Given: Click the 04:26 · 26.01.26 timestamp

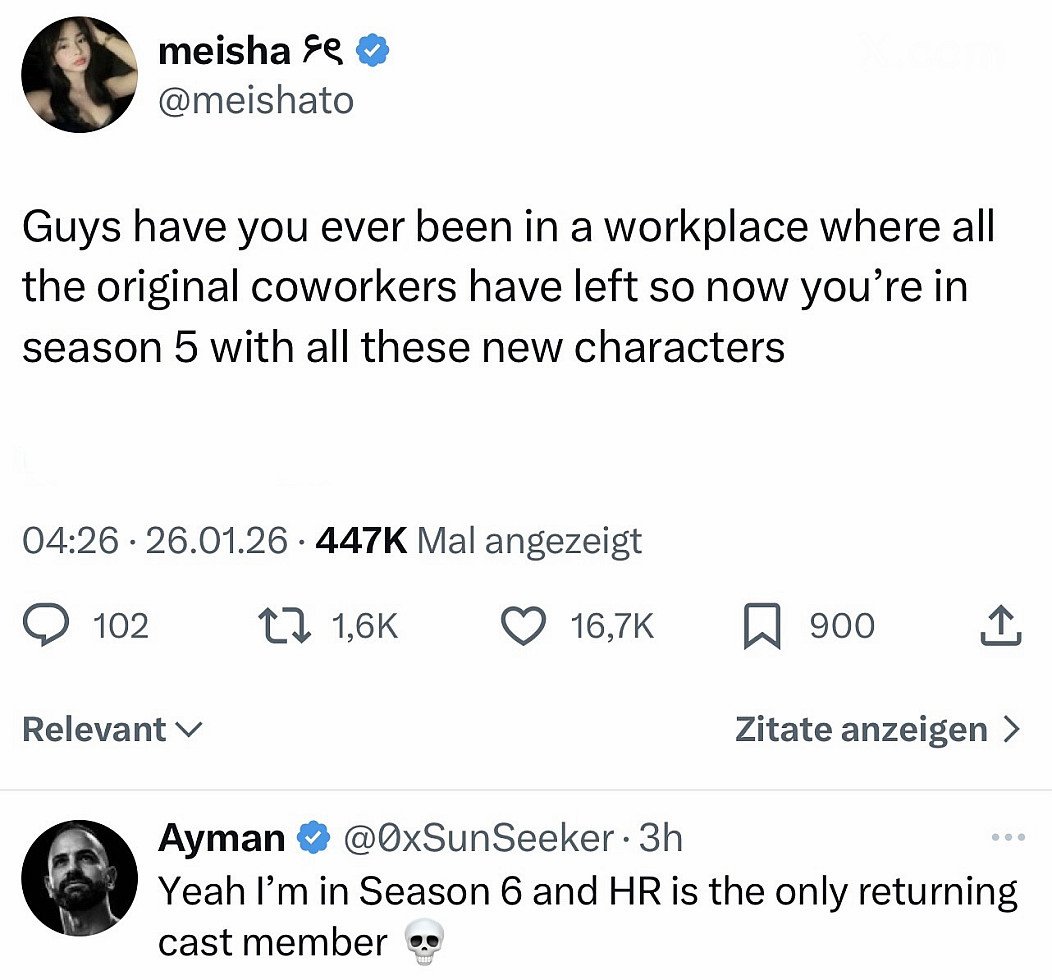Looking at the screenshot, I should pos(155,541).
